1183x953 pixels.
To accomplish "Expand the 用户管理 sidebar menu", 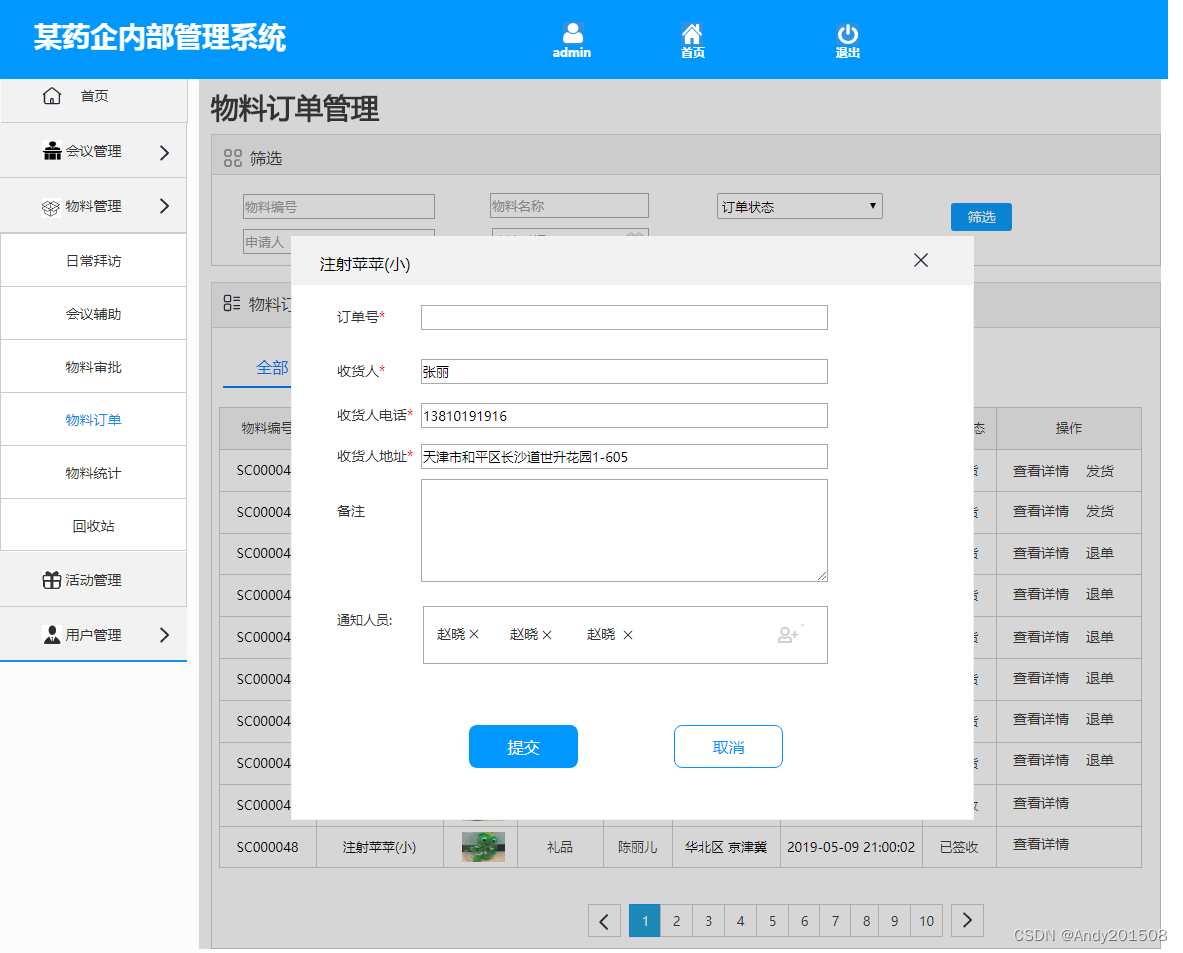I will [165, 633].
